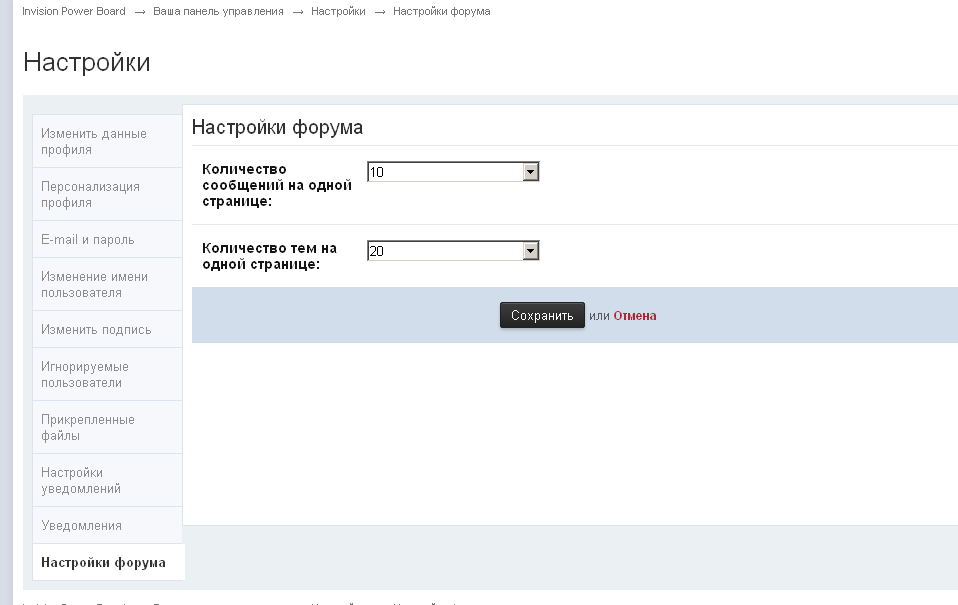Open E-mail и пароль settings tab
958x605 pixels.
coord(88,240)
